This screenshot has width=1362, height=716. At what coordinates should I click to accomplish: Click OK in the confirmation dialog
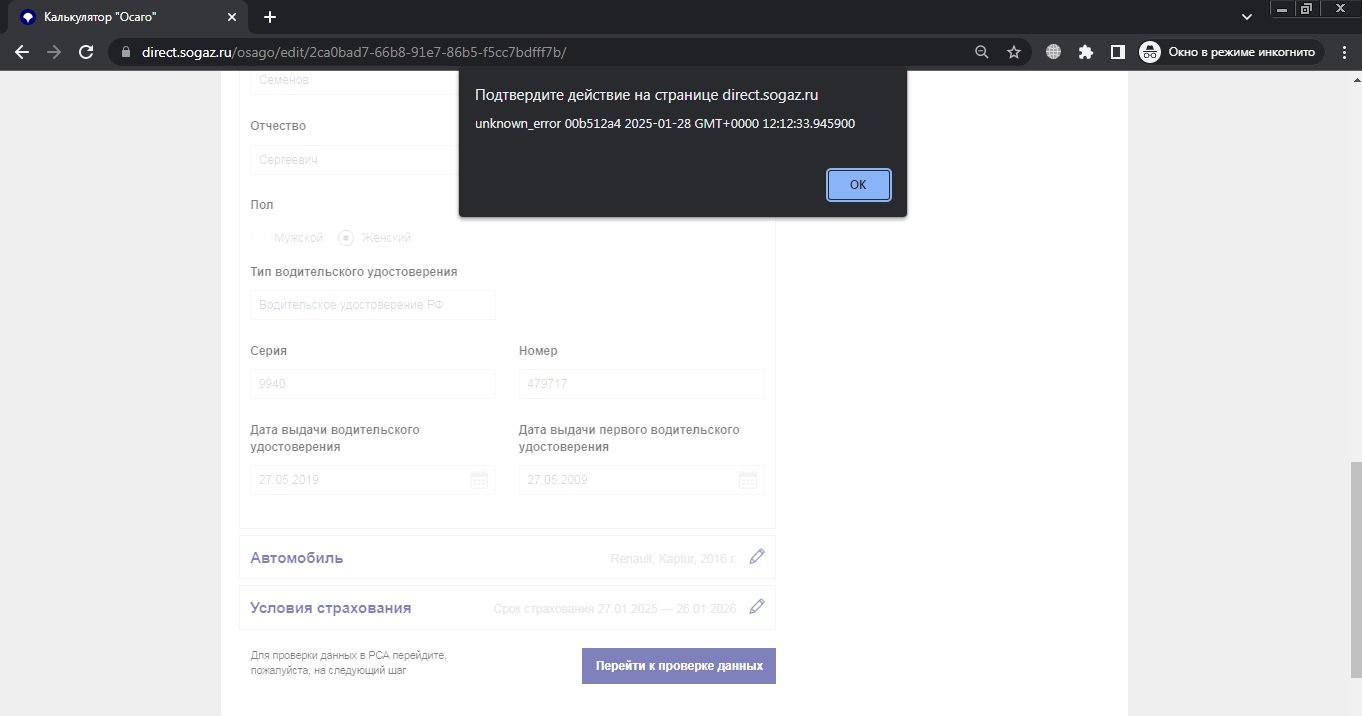click(858, 185)
